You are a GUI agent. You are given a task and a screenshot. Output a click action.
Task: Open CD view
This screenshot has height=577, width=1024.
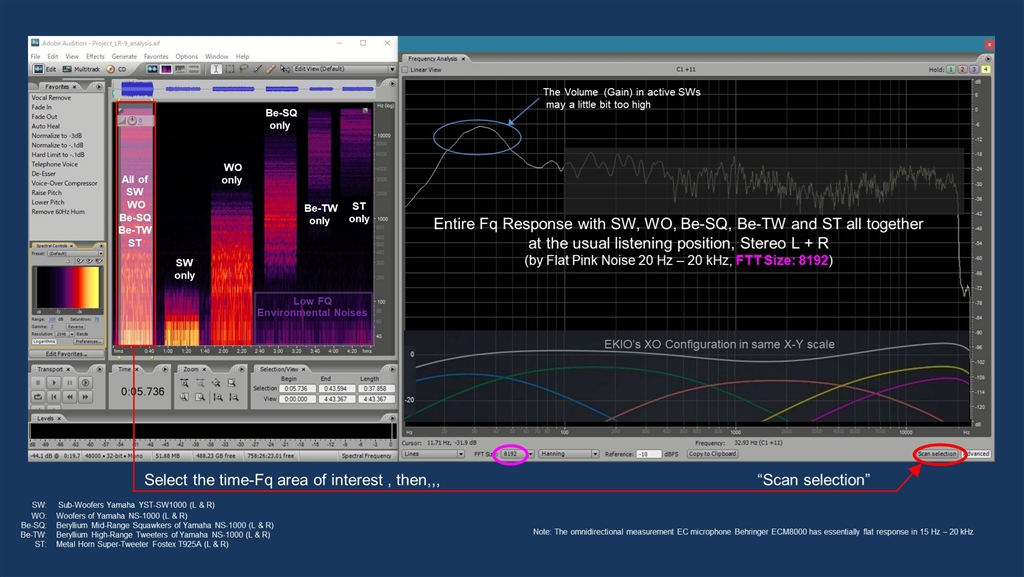coord(116,69)
